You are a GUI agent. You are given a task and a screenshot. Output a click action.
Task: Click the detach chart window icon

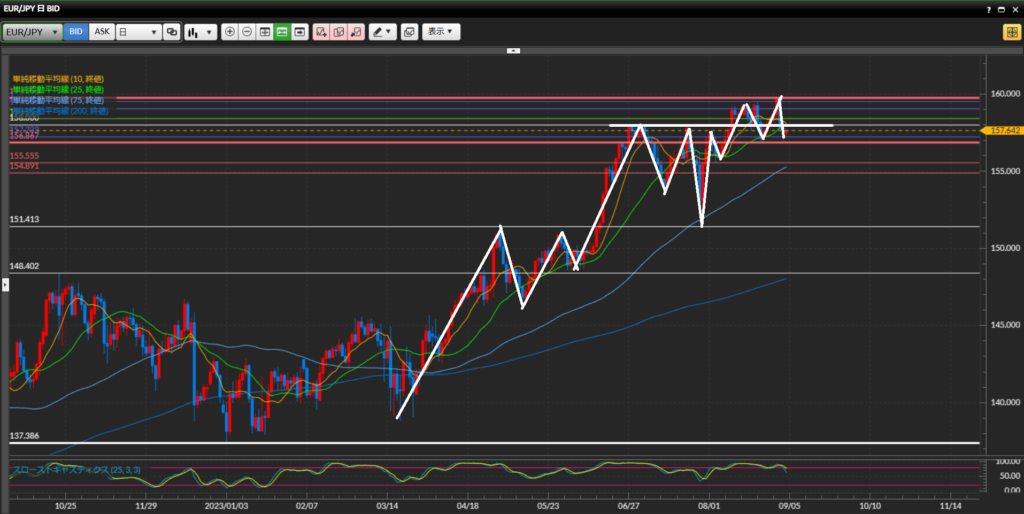409,32
